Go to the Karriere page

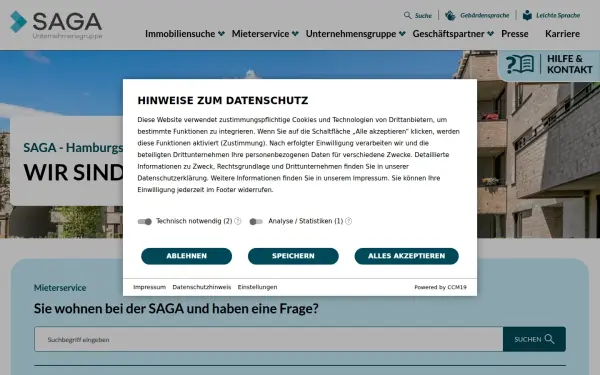[x=562, y=34]
